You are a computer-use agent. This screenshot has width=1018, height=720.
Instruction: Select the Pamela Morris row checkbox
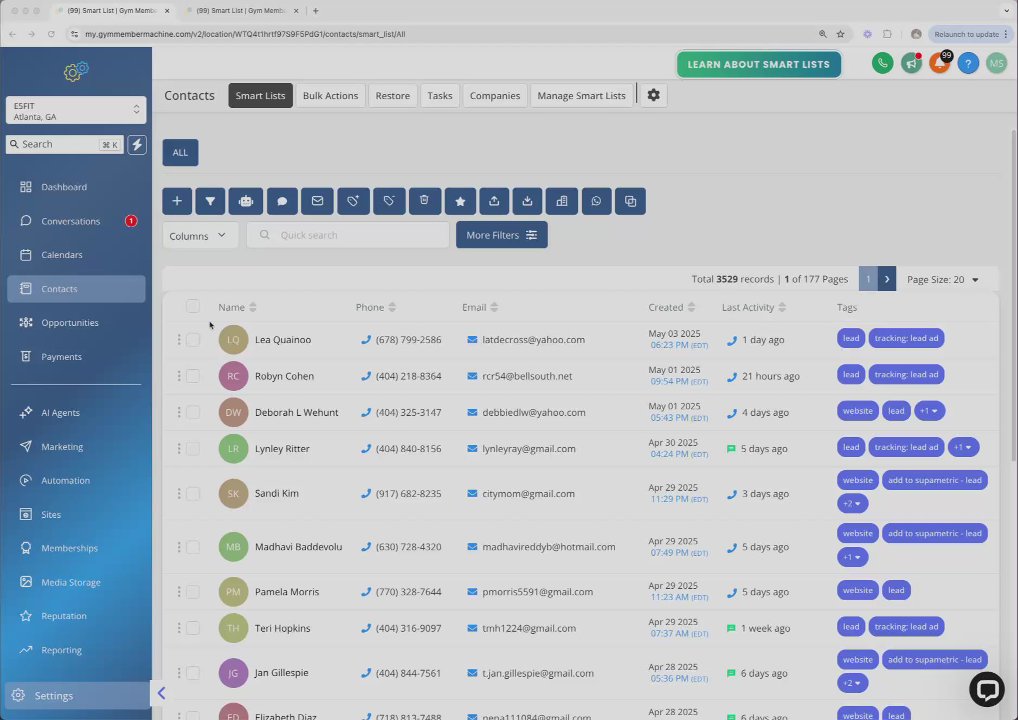coord(193,591)
